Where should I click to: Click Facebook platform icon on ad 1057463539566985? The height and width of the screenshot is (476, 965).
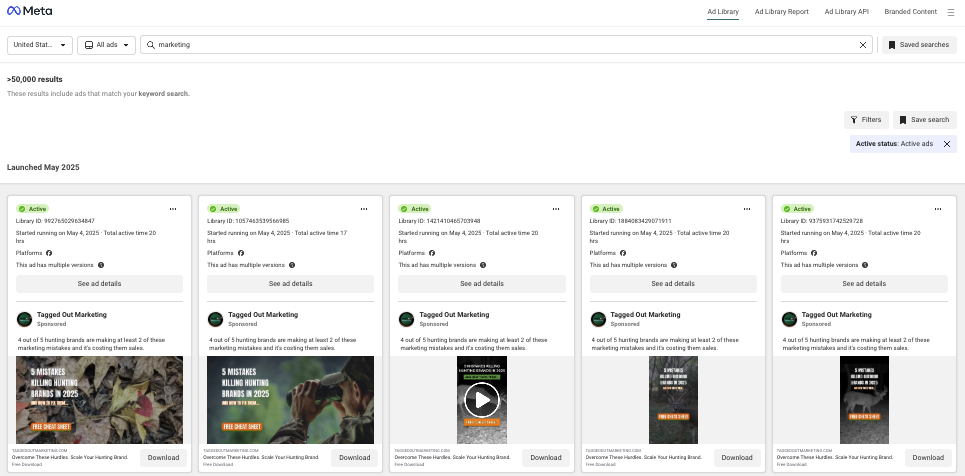click(241, 253)
